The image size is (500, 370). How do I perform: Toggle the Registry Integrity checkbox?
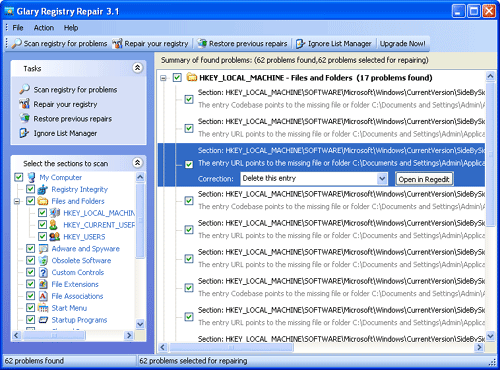point(31,189)
